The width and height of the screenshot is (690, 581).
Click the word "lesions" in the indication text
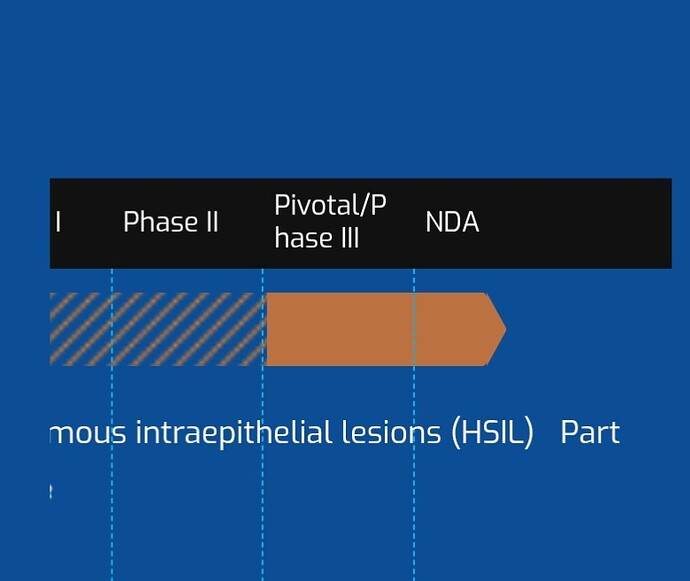(391, 432)
